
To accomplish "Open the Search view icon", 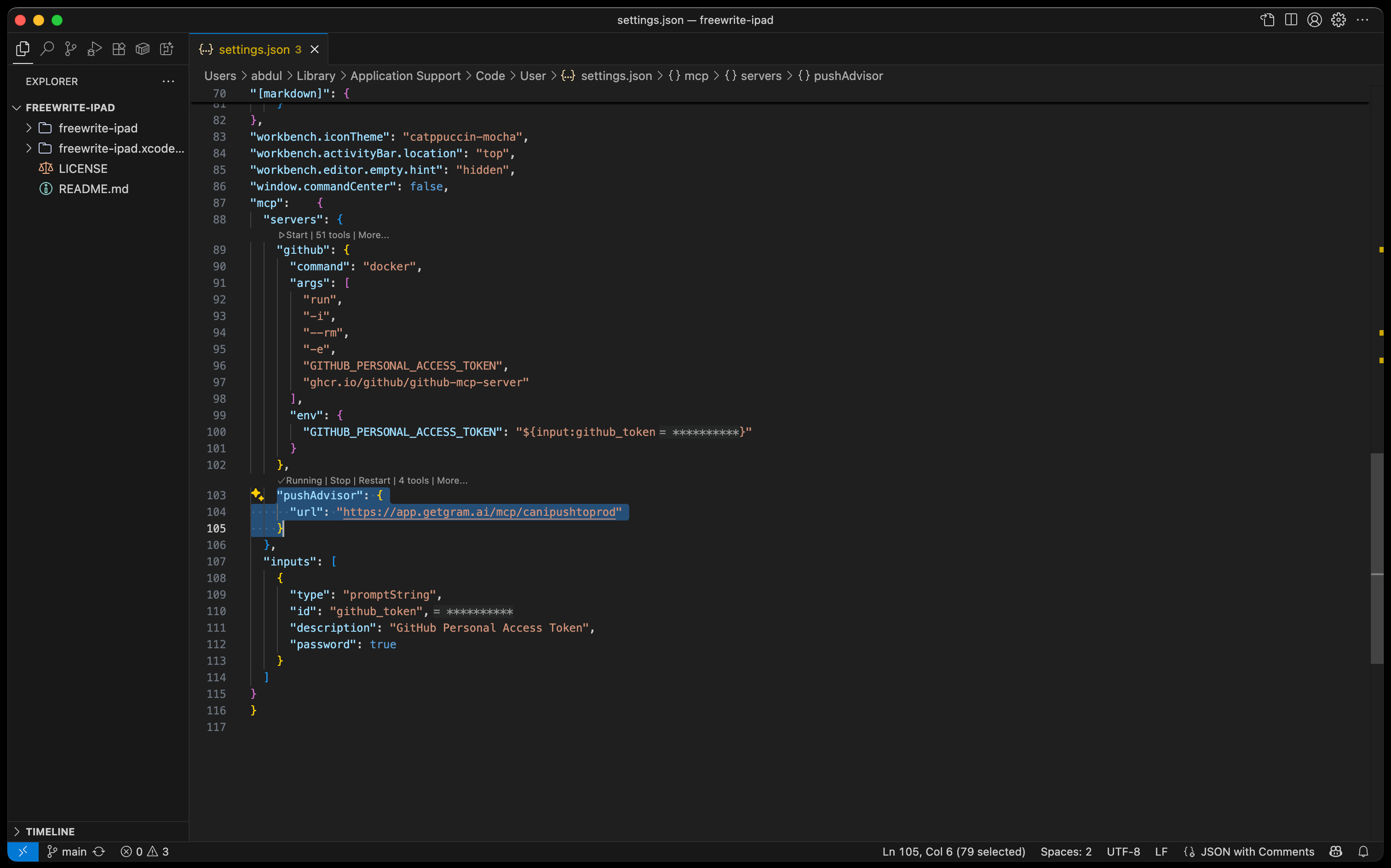I will (x=47, y=49).
